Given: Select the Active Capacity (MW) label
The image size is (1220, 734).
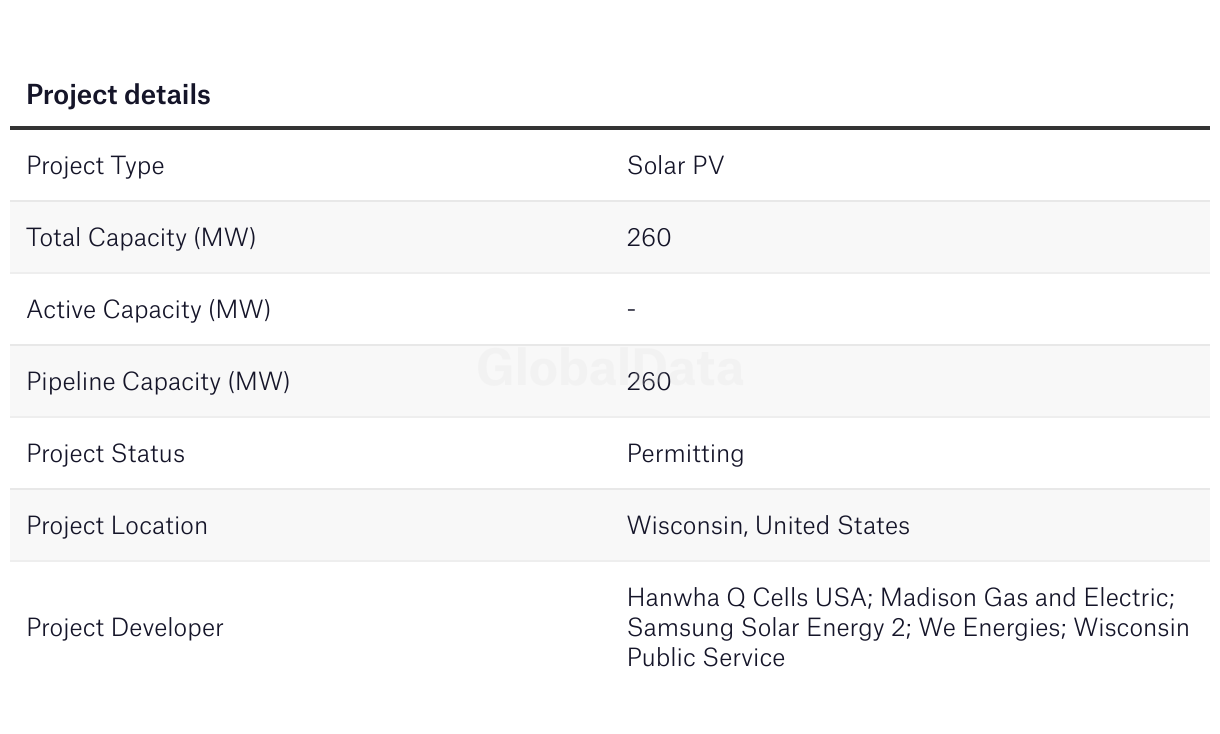Looking at the screenshot, I should 148,310.
